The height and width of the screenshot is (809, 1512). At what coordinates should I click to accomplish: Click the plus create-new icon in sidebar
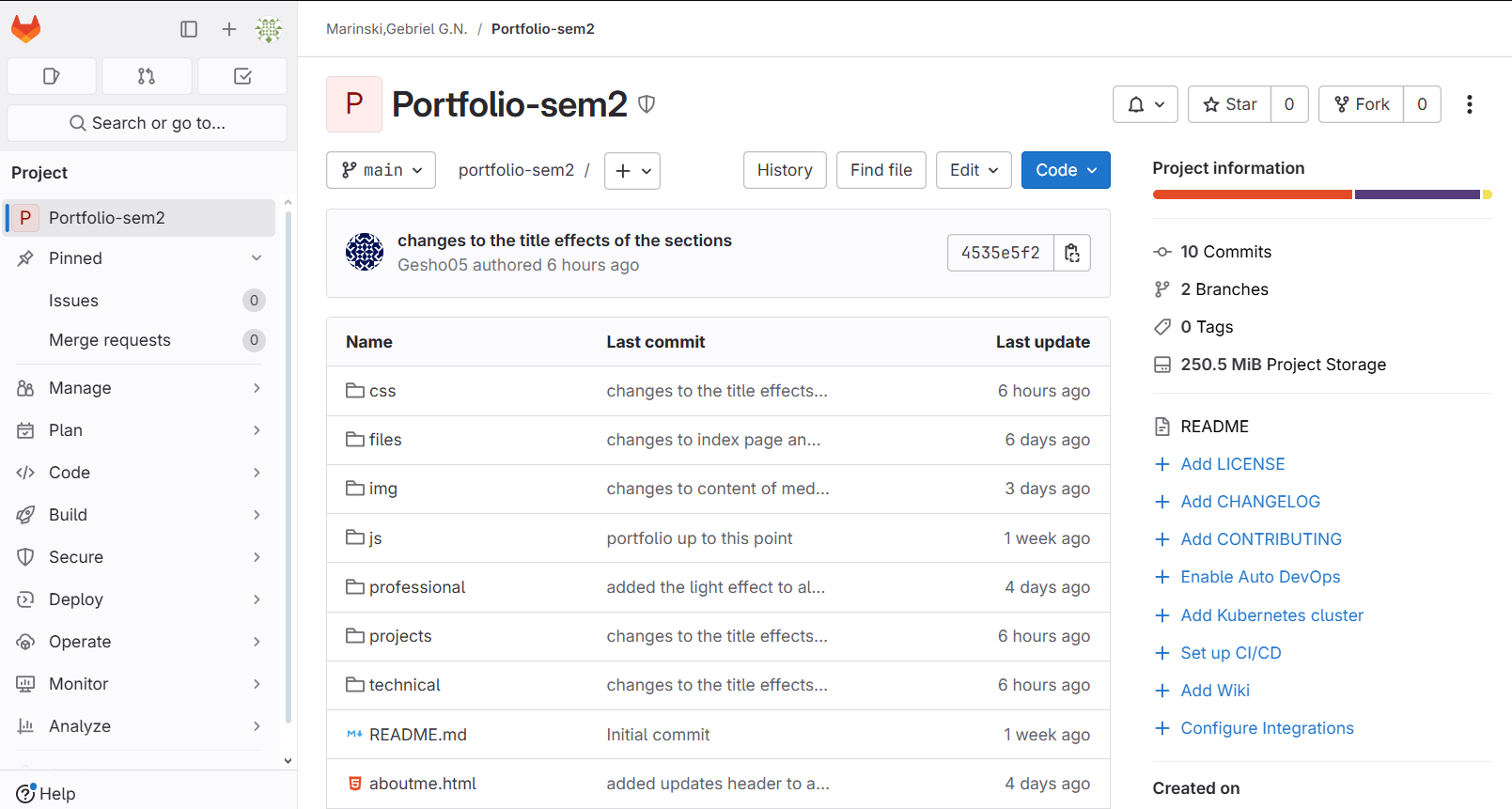pyautogui.click(x=228, y=29)
